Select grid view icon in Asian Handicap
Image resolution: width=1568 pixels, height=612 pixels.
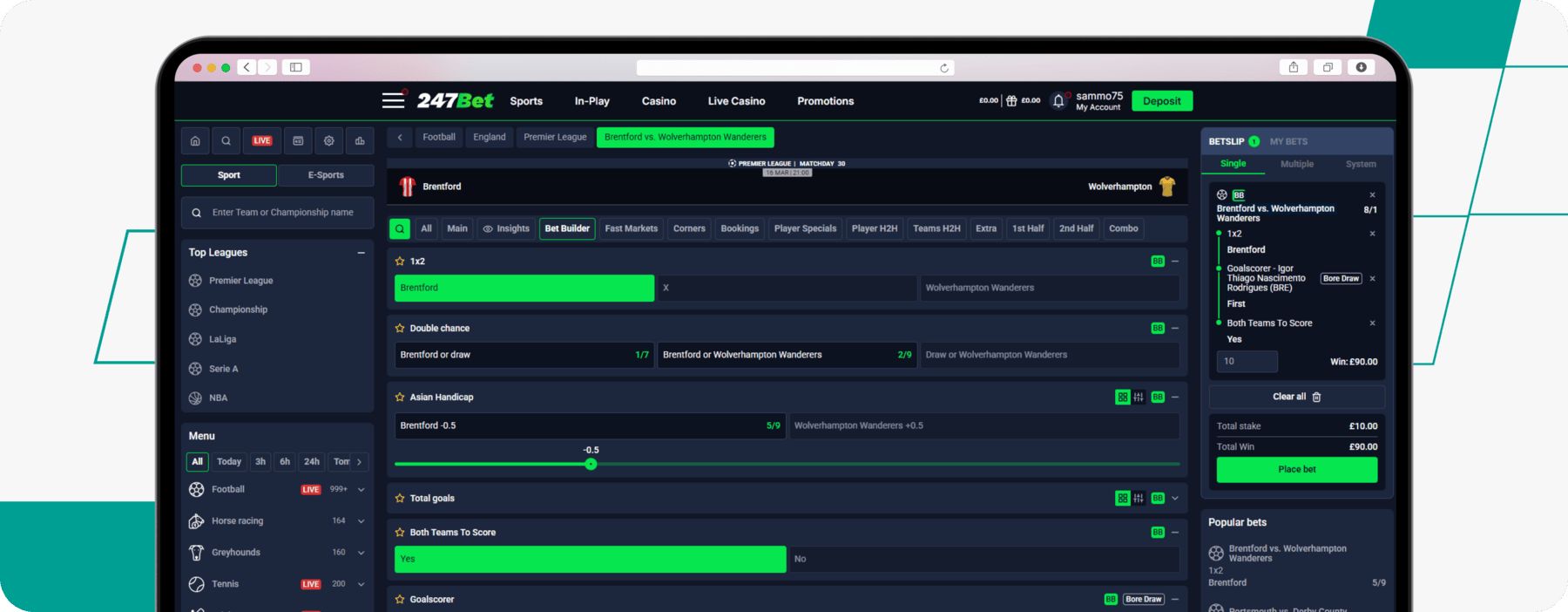pyautogui.click(x=1123, y=398)
